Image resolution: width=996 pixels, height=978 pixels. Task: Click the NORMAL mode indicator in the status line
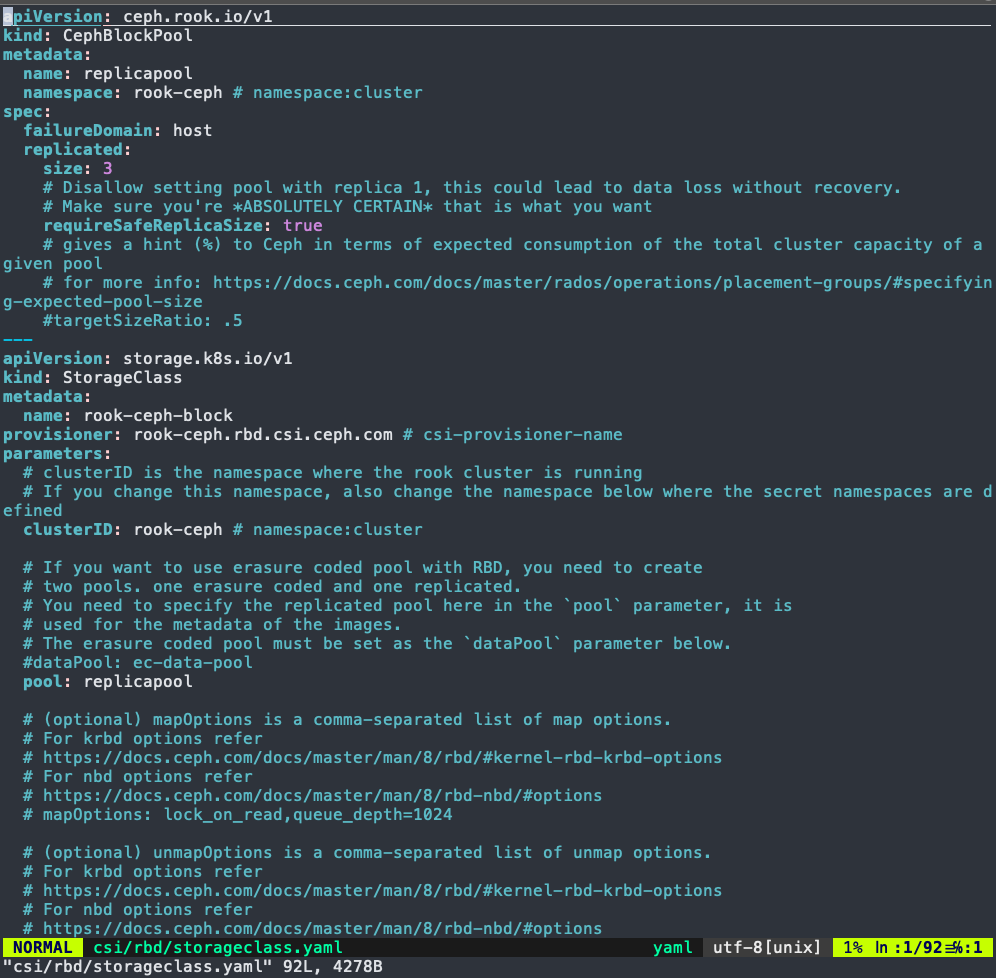[x=42, y=947]
